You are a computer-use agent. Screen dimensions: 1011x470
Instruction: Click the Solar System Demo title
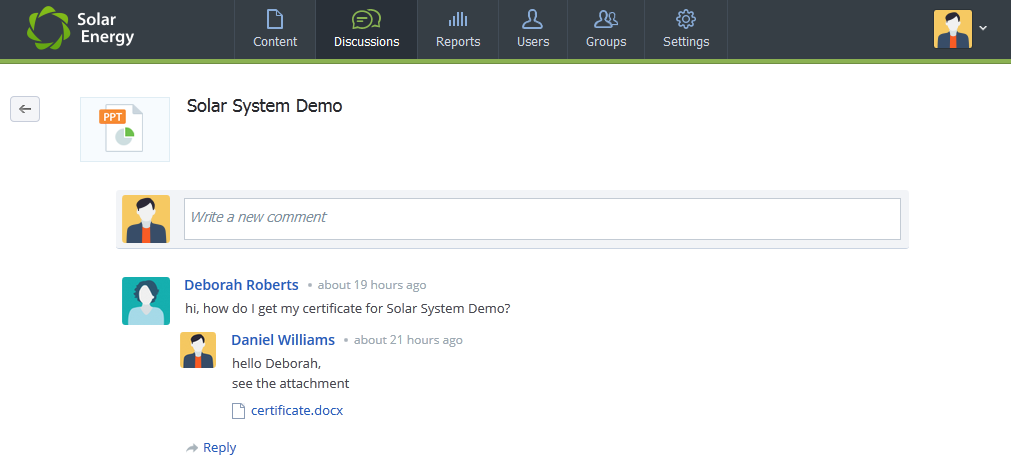[x=264, y=106]
